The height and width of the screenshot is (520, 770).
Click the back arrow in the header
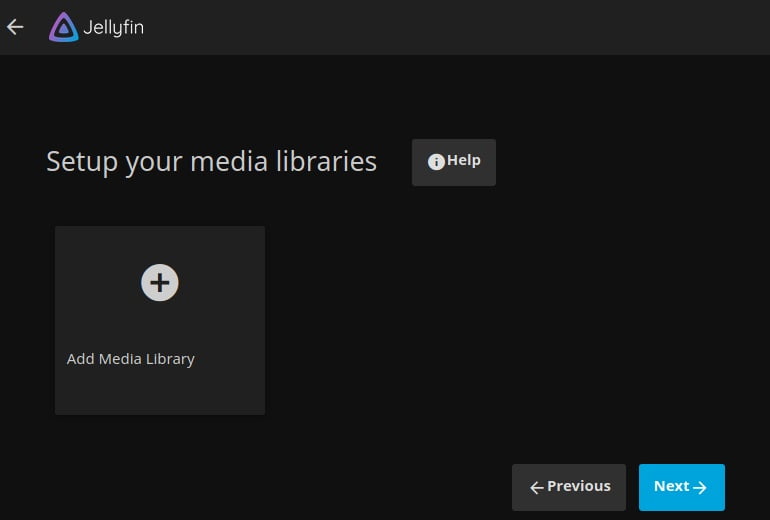[15, 27]
